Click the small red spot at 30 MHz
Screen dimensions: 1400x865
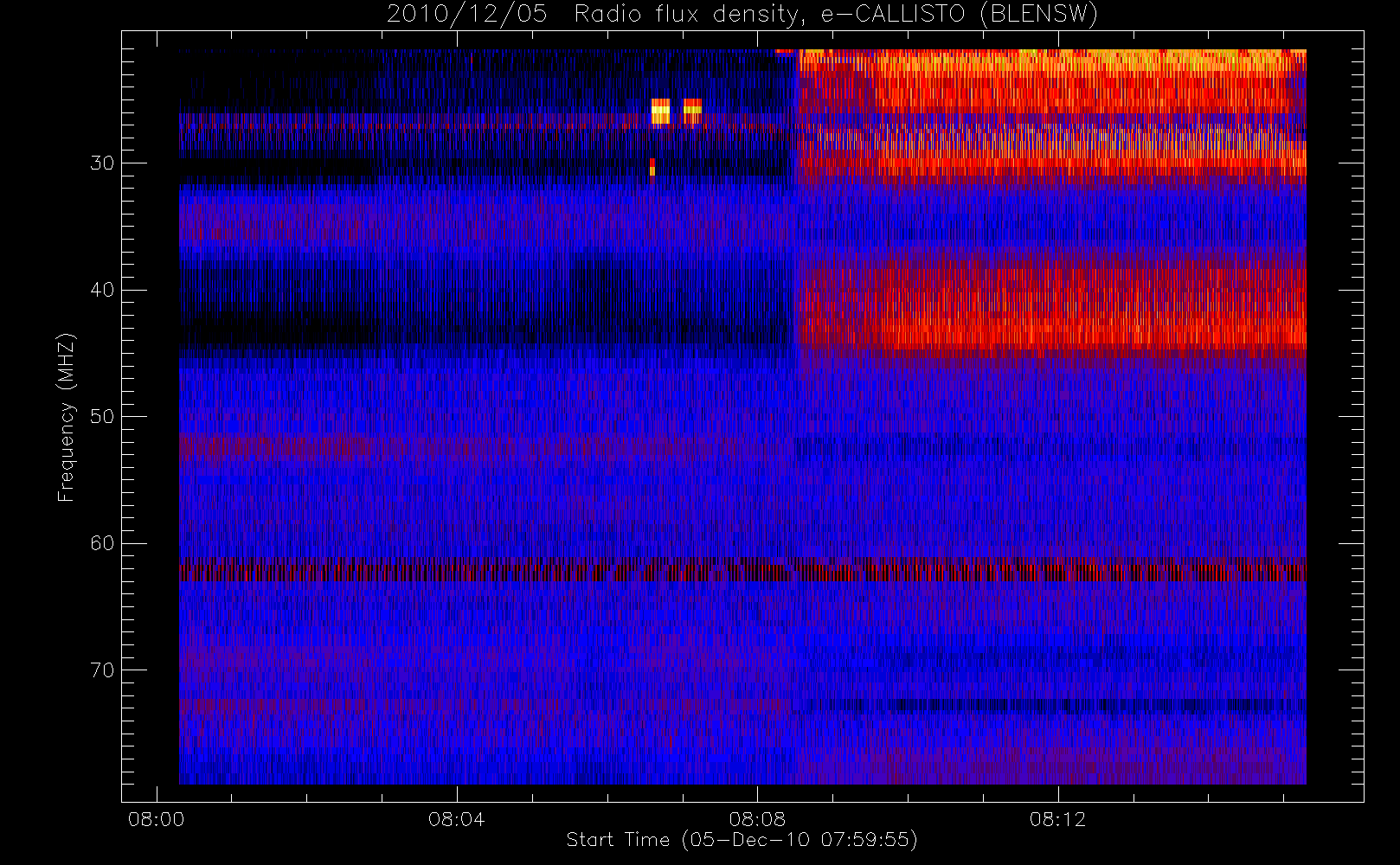tap(652, 167)
